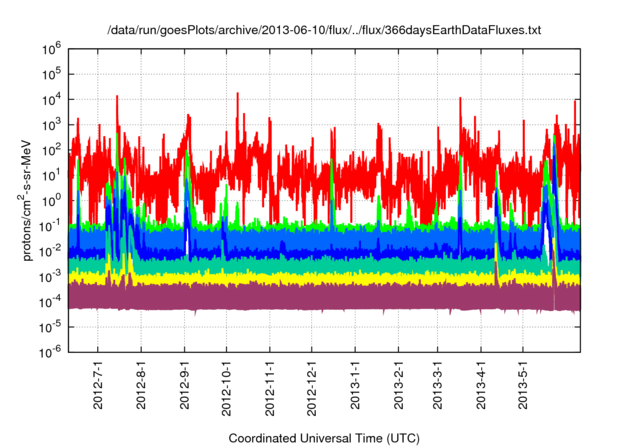Click the 10^-2 y-axis tick label
640x448 pixels.
coord(51,252)
